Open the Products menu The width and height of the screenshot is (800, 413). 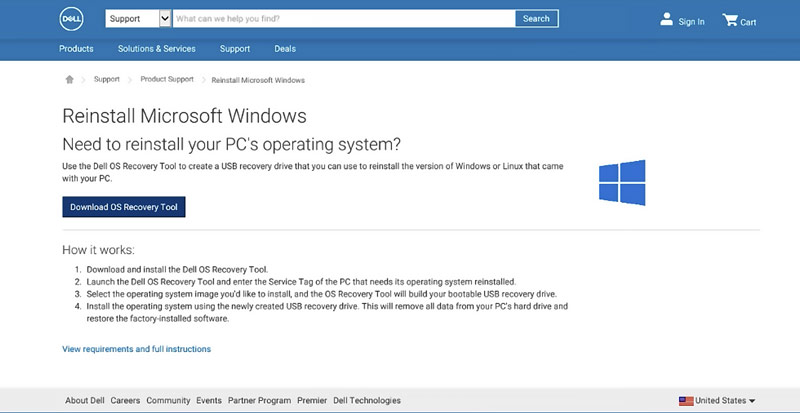76,49
